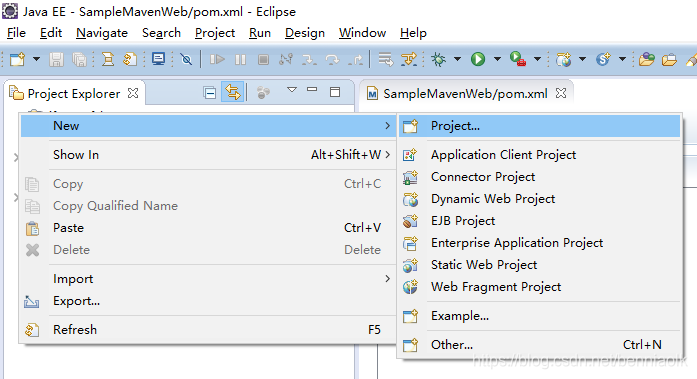Click the New Servlet toolbar icon
Viewport: 697px width, 379px height.
coord(604,59)
